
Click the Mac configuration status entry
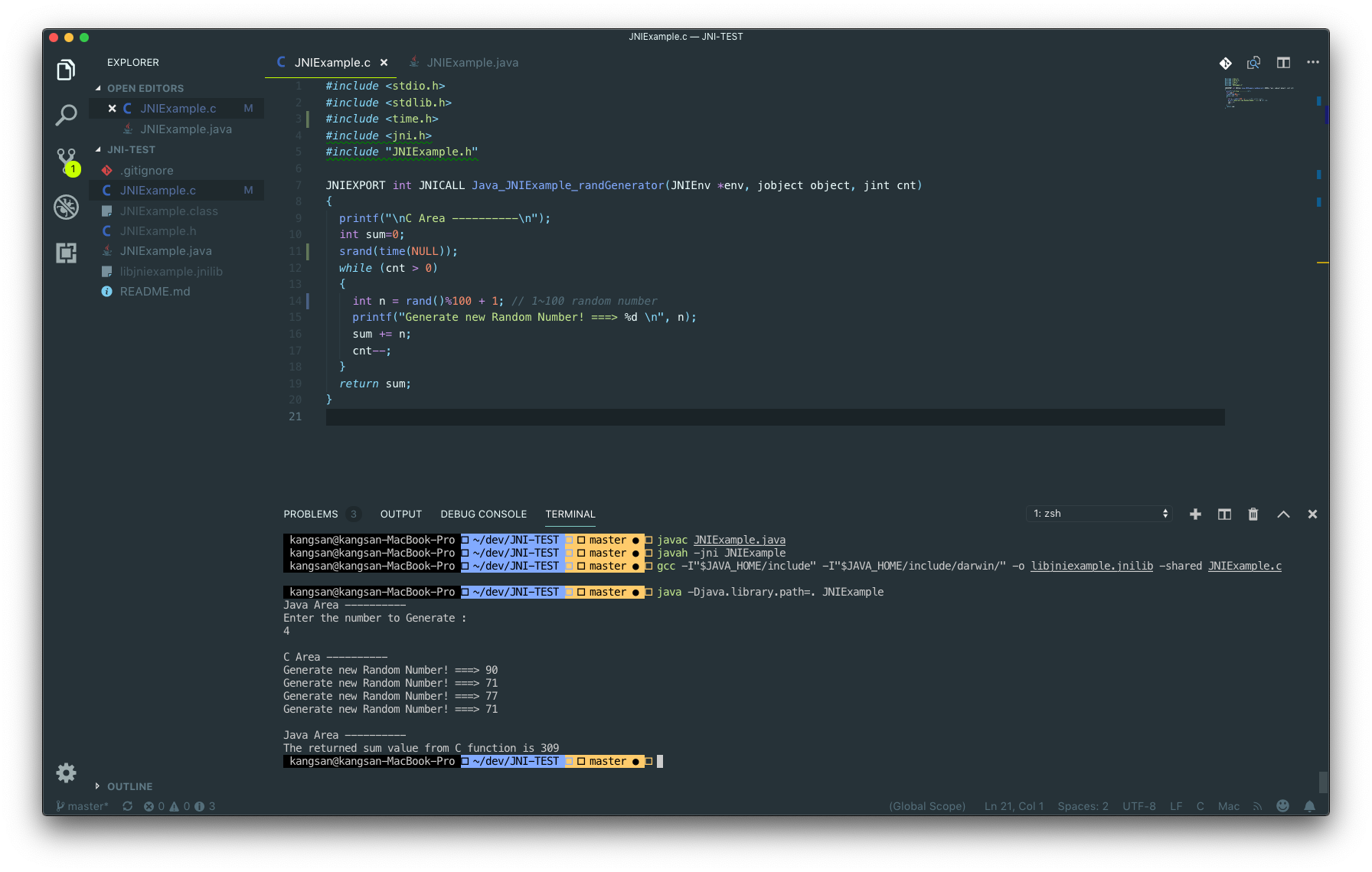(x=1229, y=806)
